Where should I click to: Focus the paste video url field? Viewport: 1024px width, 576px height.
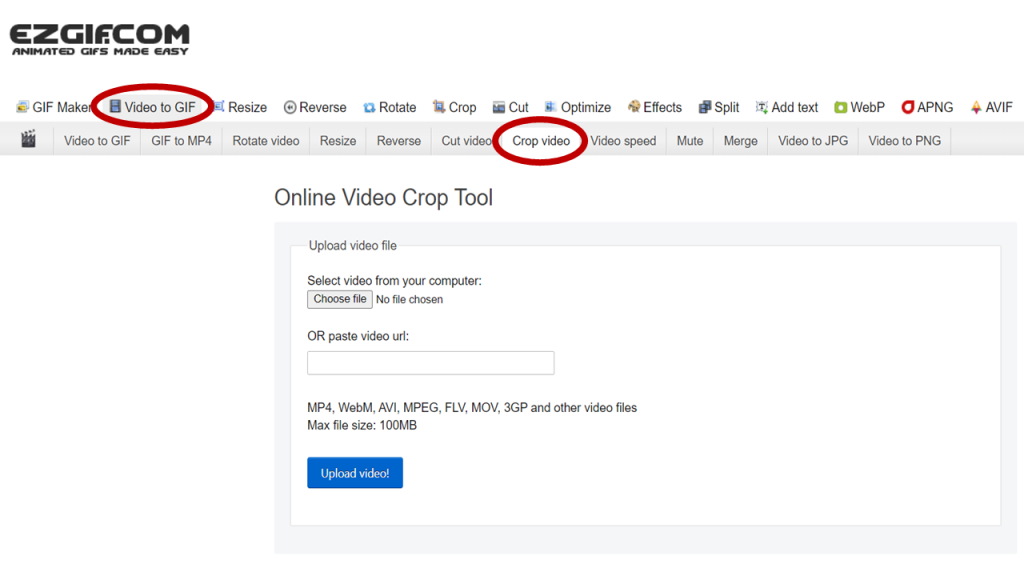[430, 363]
